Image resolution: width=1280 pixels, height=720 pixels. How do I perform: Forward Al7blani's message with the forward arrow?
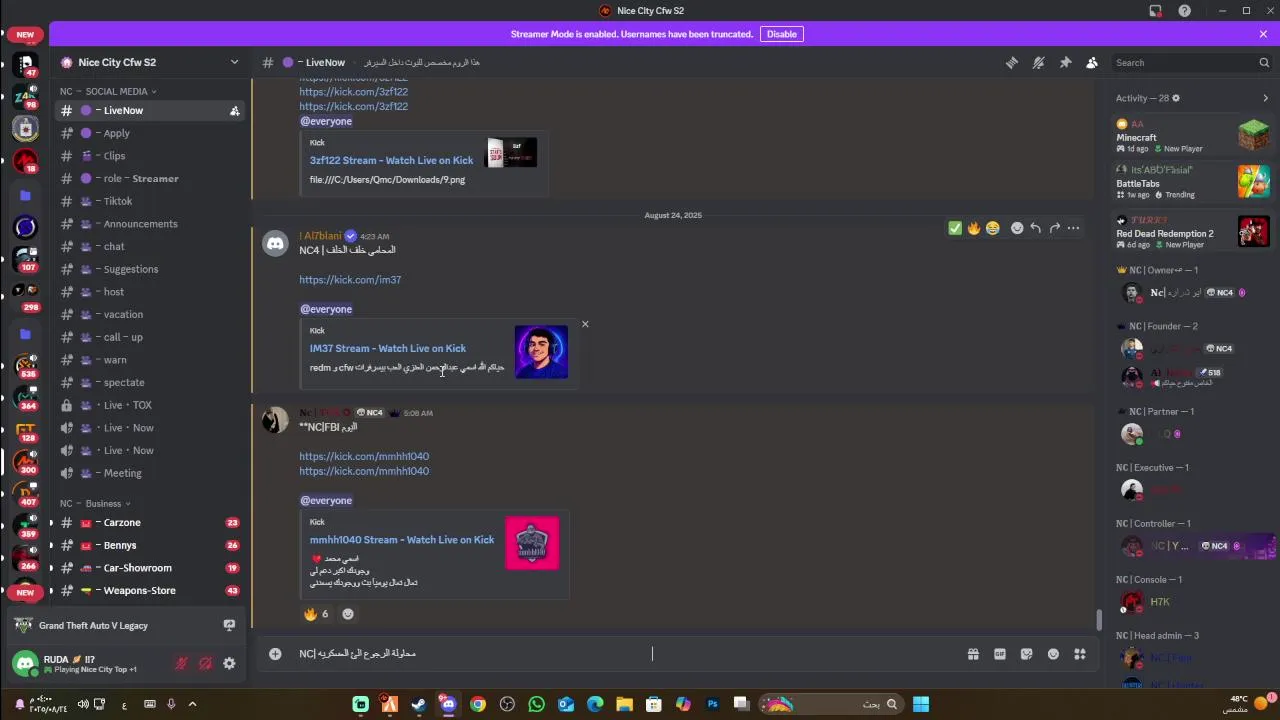tap(1054, 228)
